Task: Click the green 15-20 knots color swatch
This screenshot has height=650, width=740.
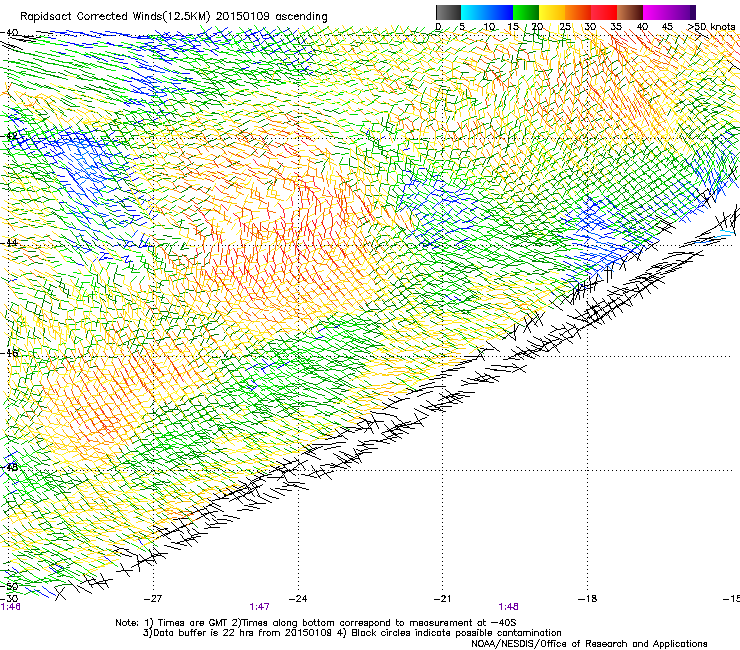Action: pyautogui.click(x=526, y=12)
